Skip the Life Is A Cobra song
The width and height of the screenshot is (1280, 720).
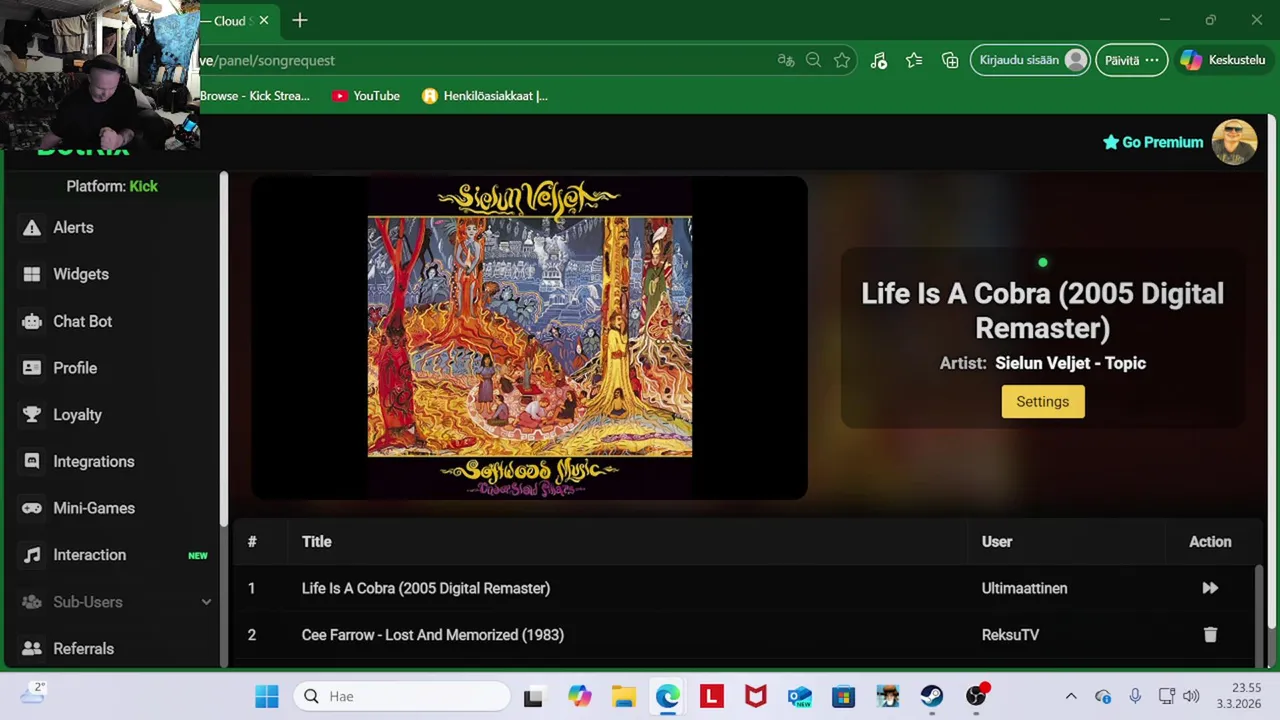1210,588
